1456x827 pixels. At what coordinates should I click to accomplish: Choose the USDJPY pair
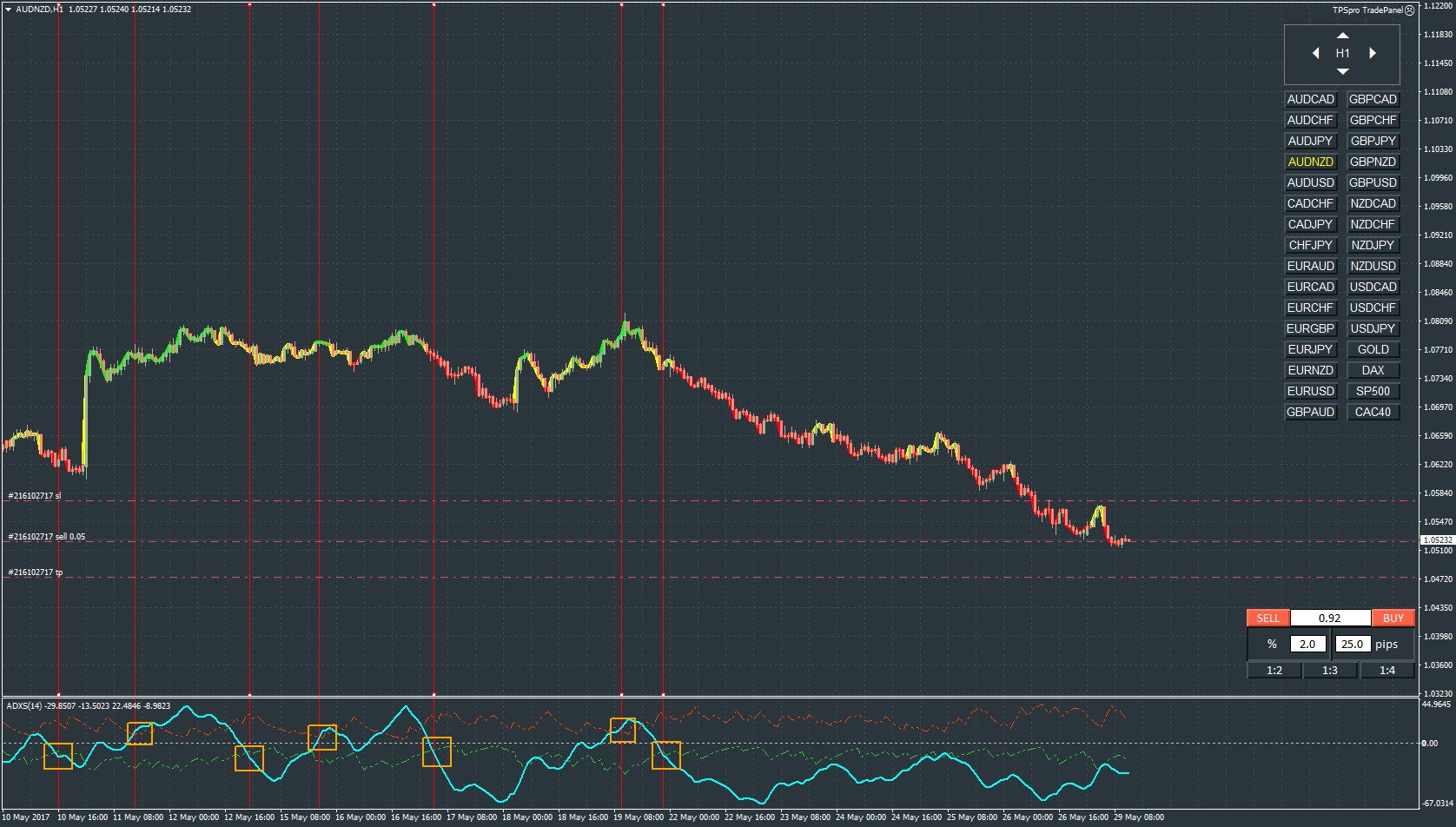click(1373, 328)
